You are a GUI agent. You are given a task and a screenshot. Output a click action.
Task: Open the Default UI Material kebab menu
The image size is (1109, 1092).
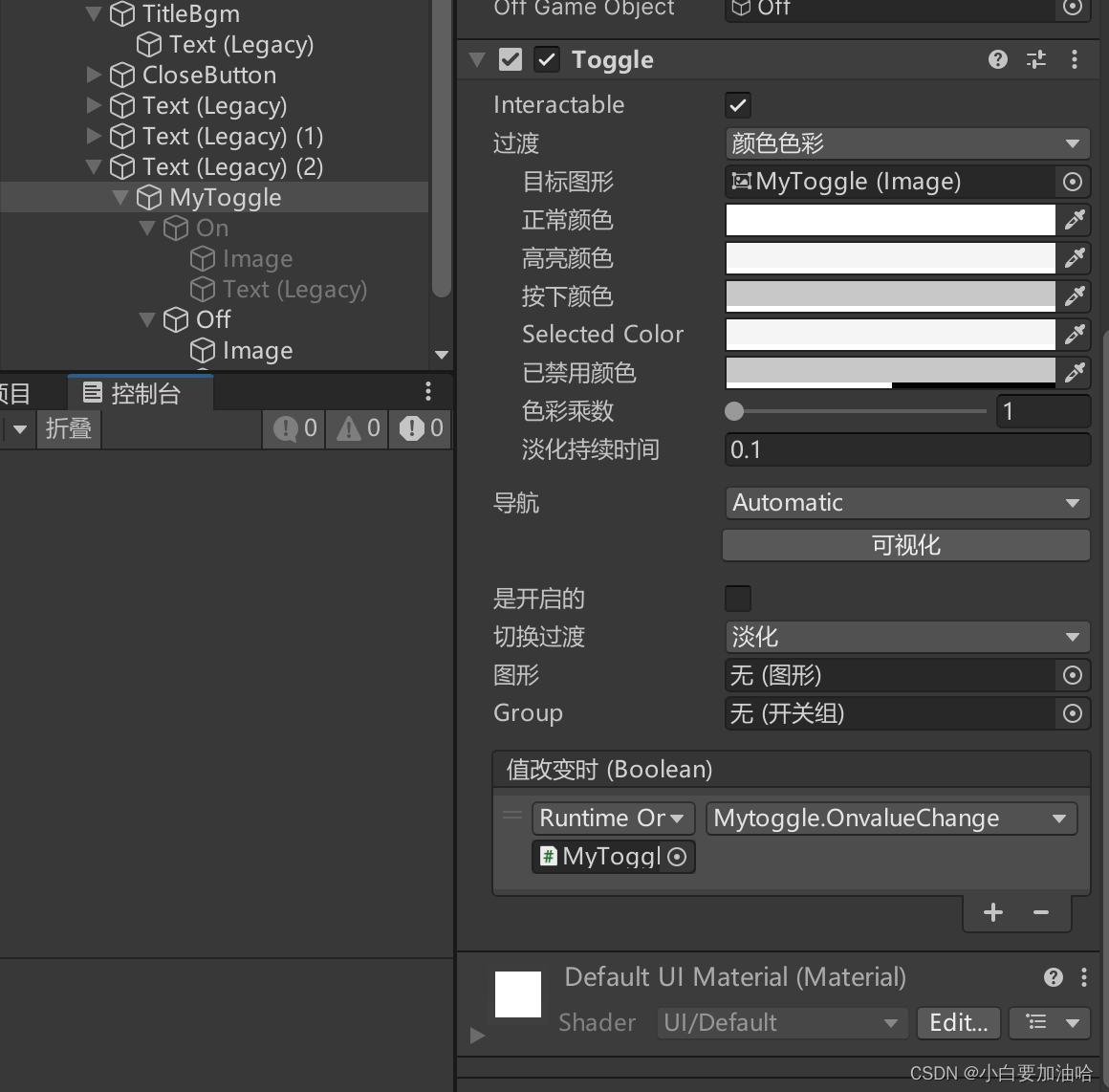click(x=1083, y=976)
